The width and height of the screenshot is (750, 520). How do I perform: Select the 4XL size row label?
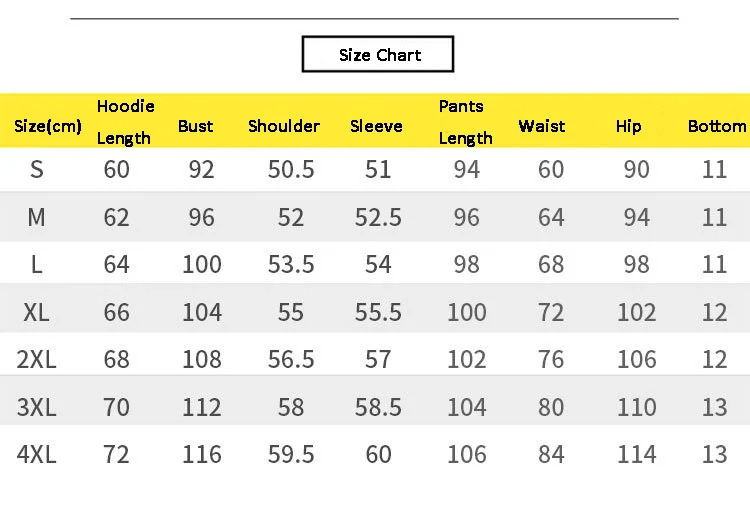coord(37,455)
